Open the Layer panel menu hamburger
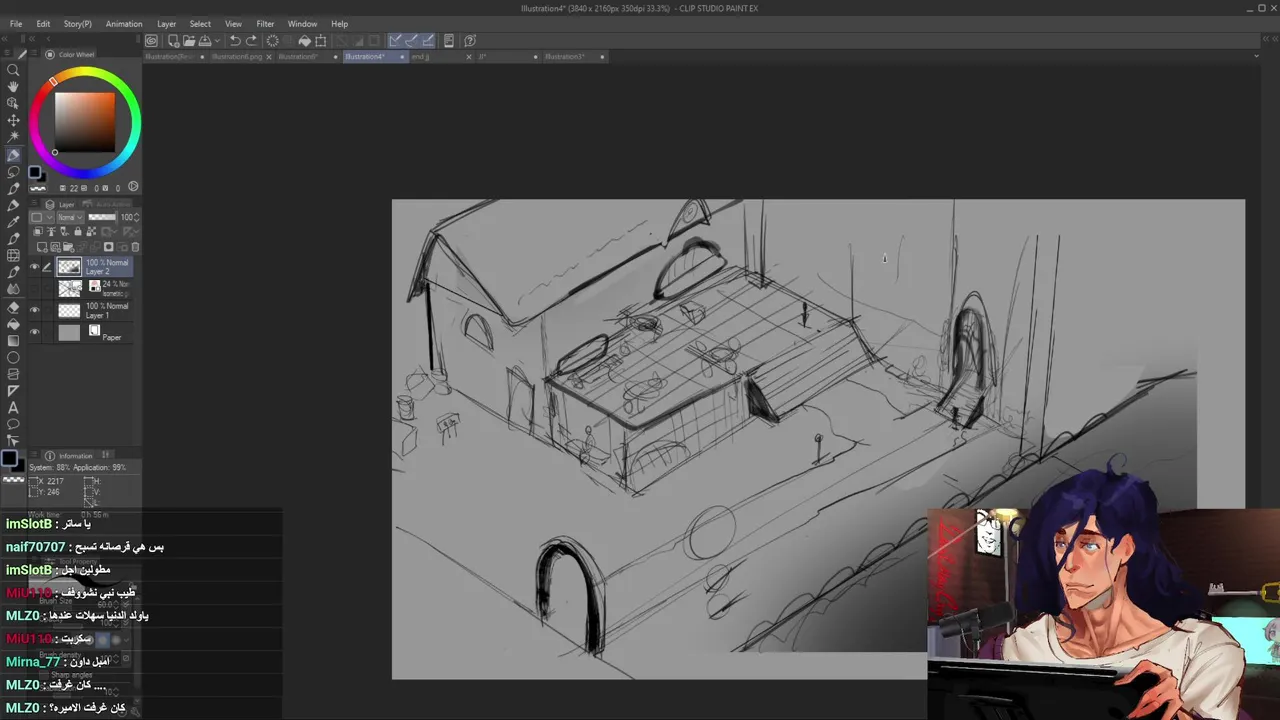Screen dimensions: 1280x720 [35, 203]
